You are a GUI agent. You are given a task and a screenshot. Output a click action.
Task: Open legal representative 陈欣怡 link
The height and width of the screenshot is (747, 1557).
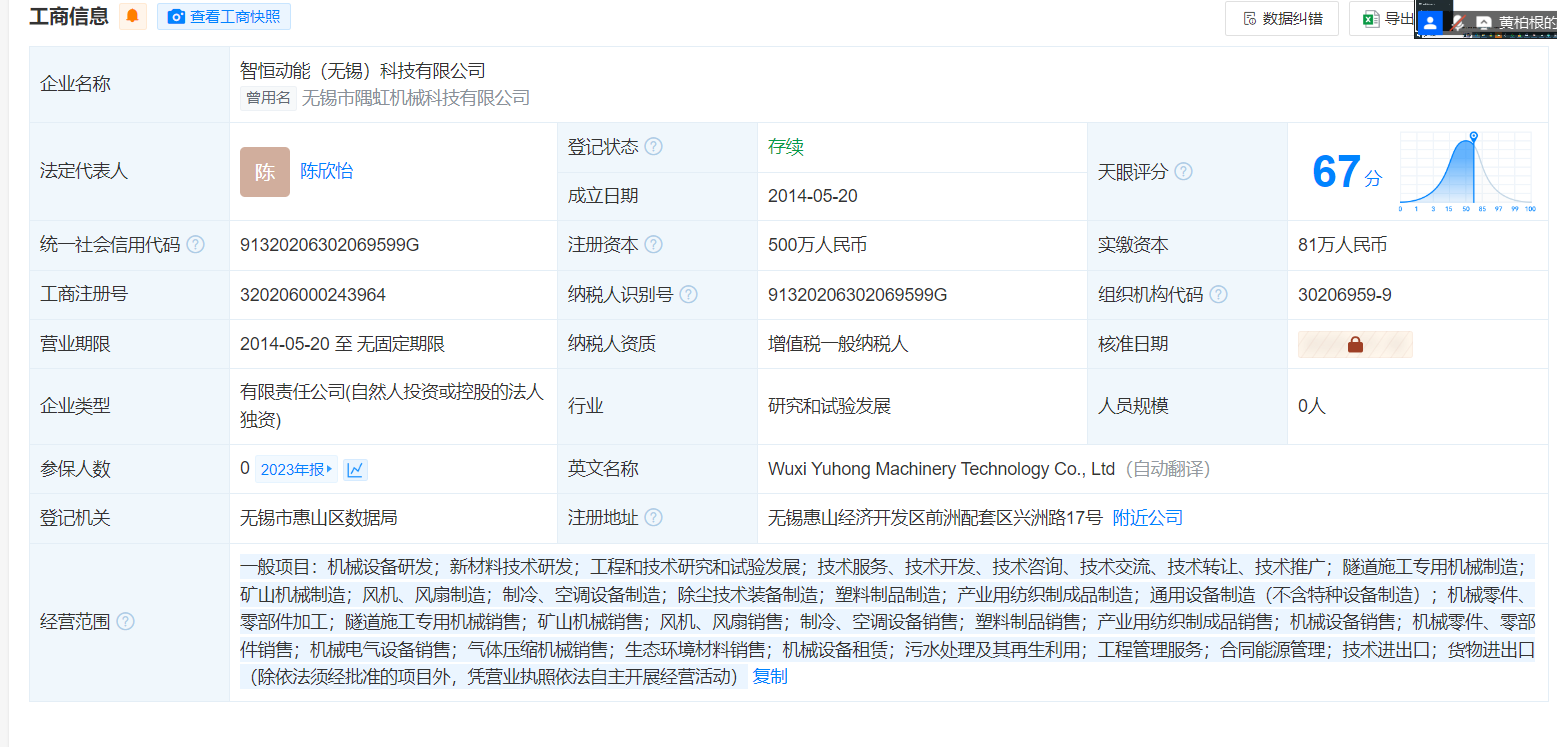(326, 171)
